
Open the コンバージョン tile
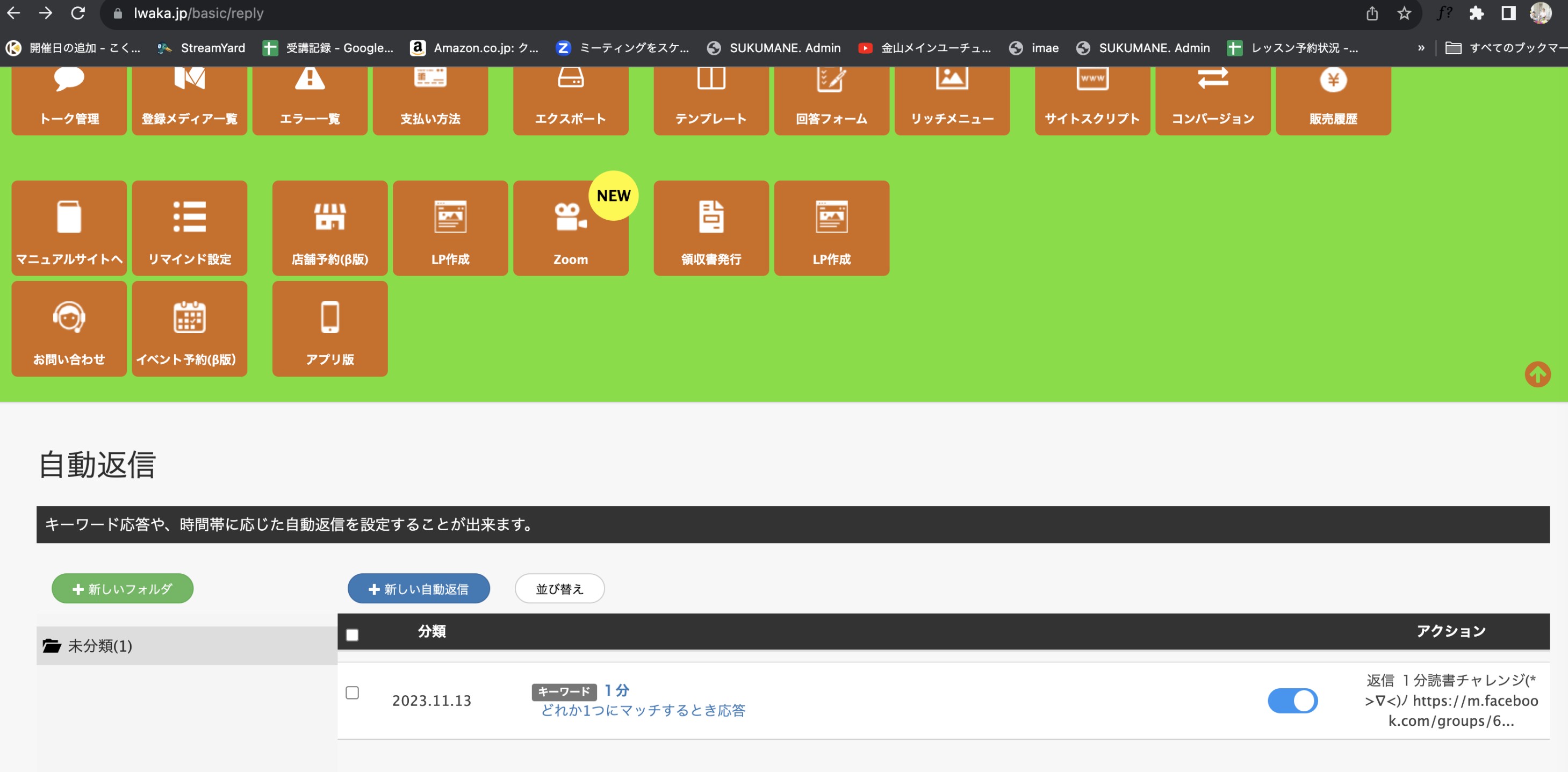[1213, 100]
